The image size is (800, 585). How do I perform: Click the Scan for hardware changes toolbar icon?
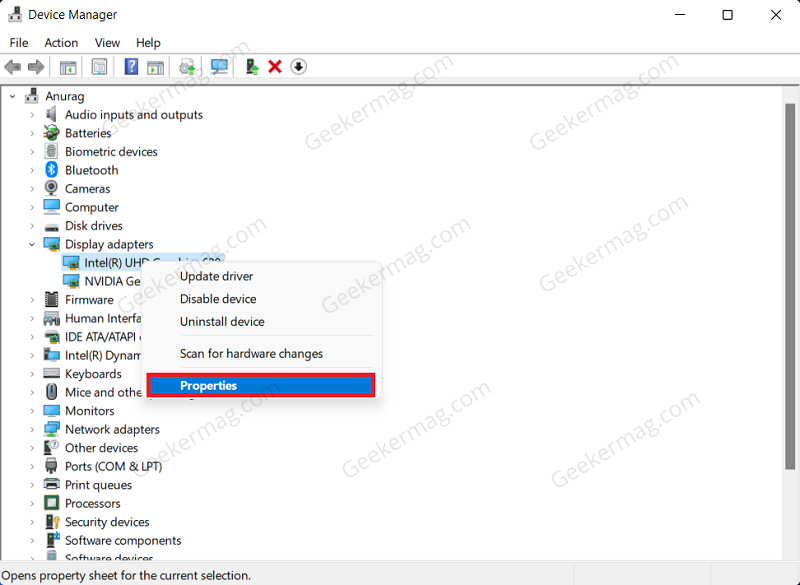(x=219, y=67)
